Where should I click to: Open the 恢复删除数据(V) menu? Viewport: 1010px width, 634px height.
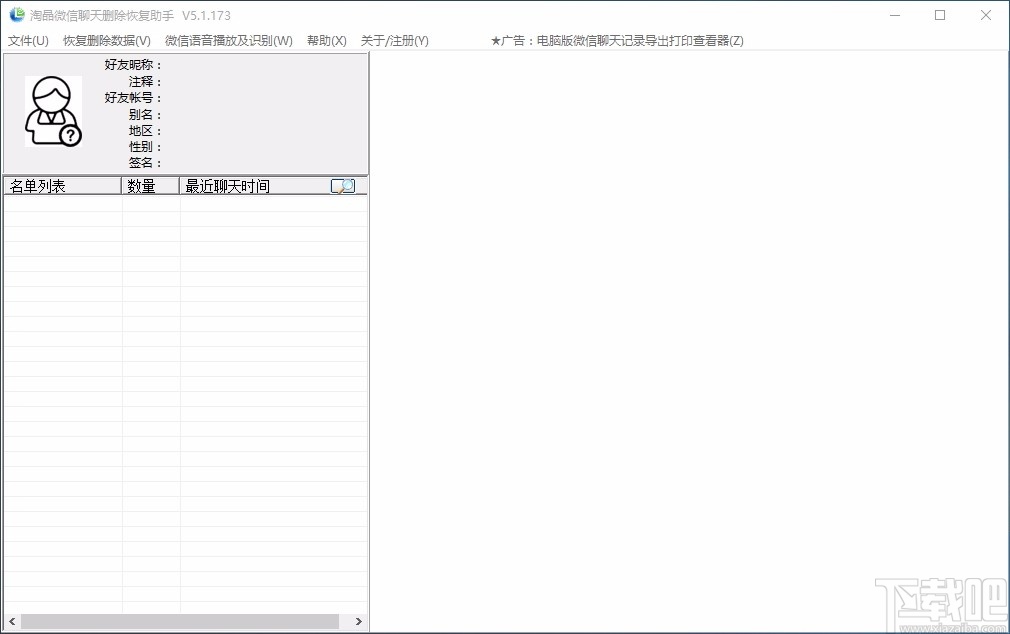tap(107, 41)
